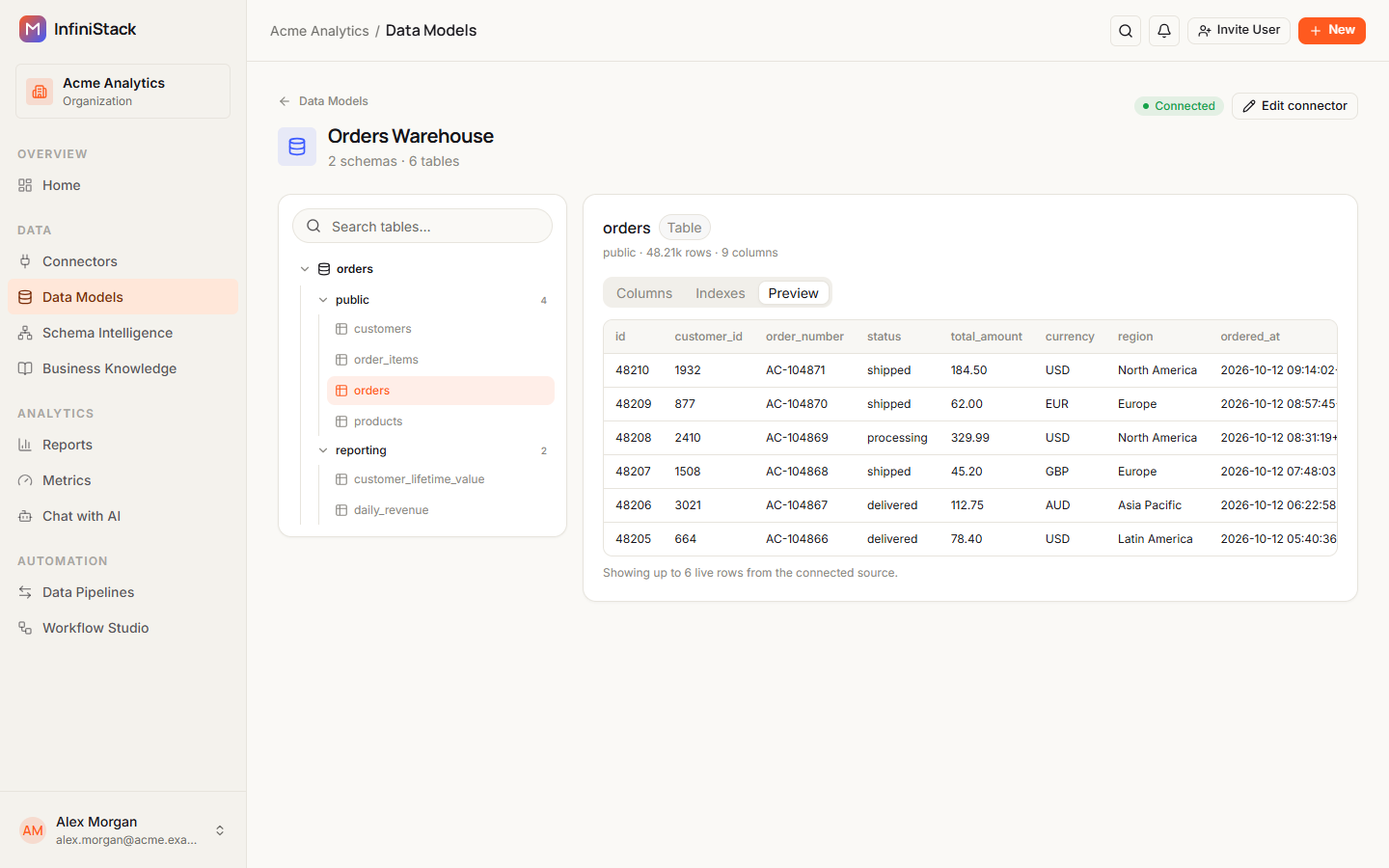Image resolution: width=1389 pixels, height=868 pixels.
Task: Click the Reports chart icon
Action: pyautogui.click(x=25, y=445)
